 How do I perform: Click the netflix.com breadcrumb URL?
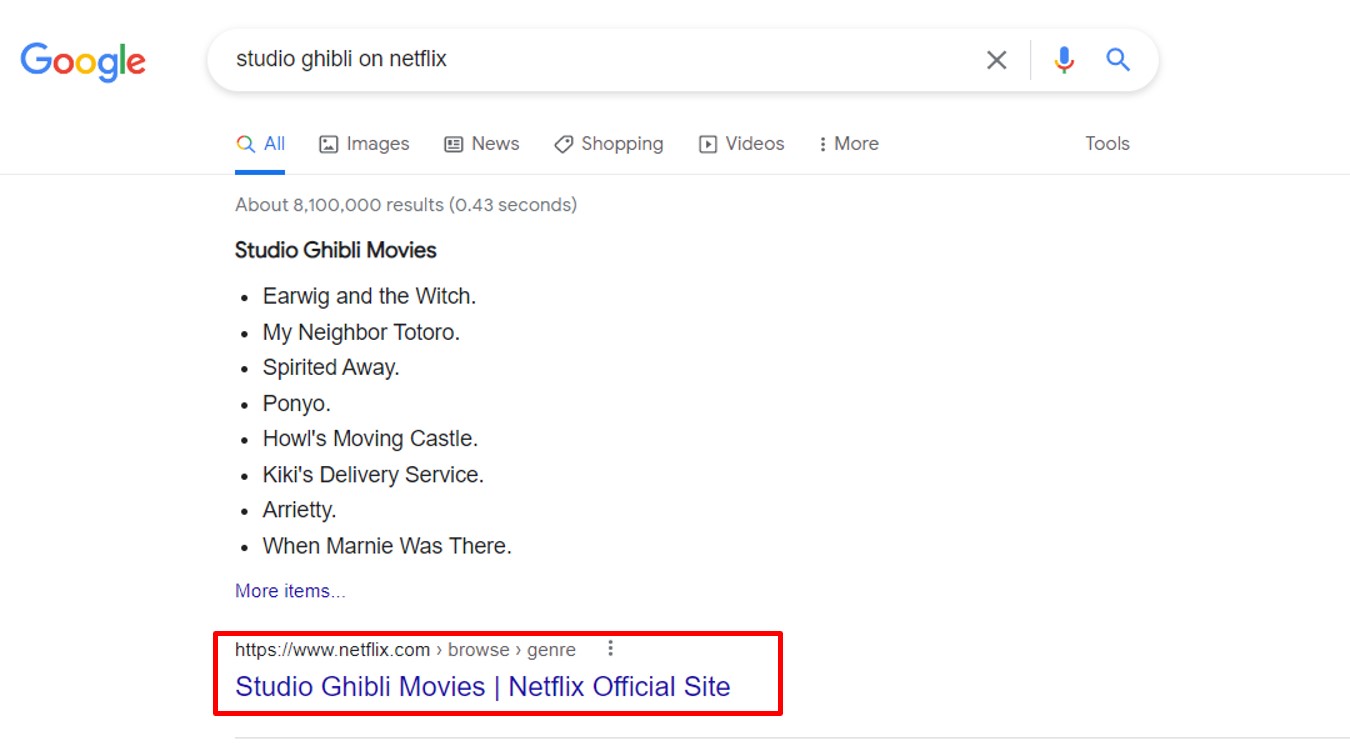(332, 648)
